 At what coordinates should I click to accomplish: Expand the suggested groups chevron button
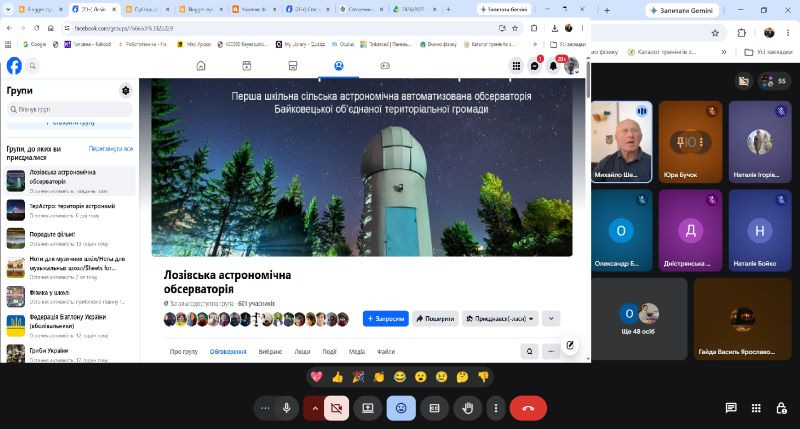pos(551,319)
